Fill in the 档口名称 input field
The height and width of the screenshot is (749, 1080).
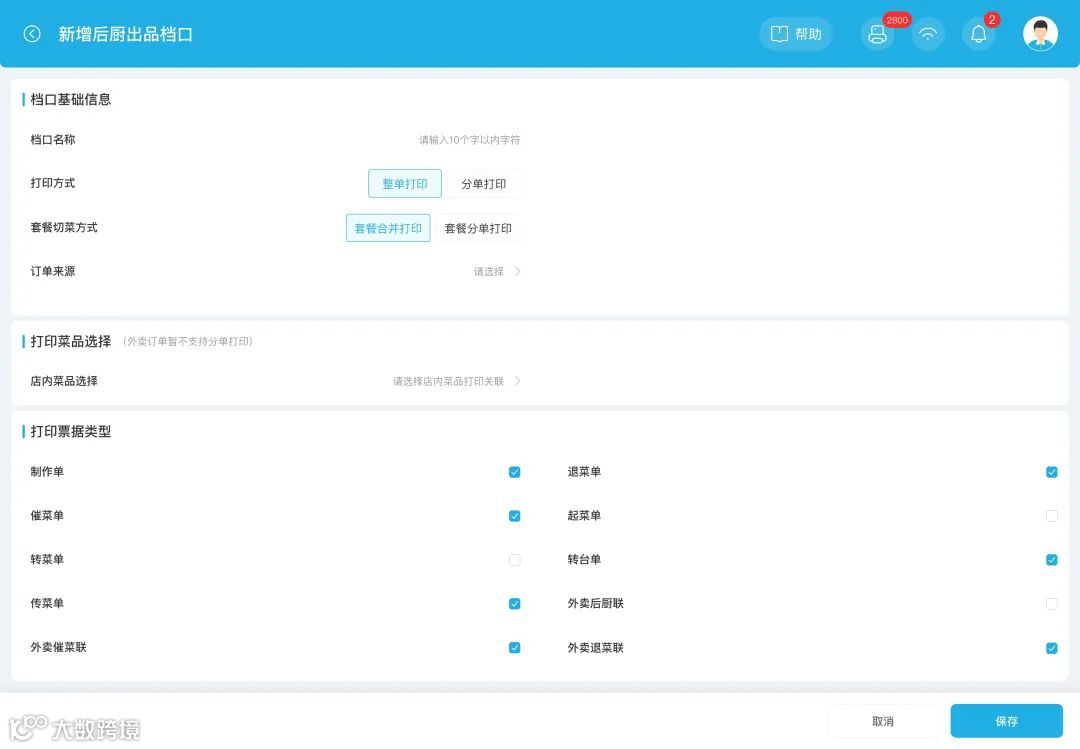(x=469, y=140)
